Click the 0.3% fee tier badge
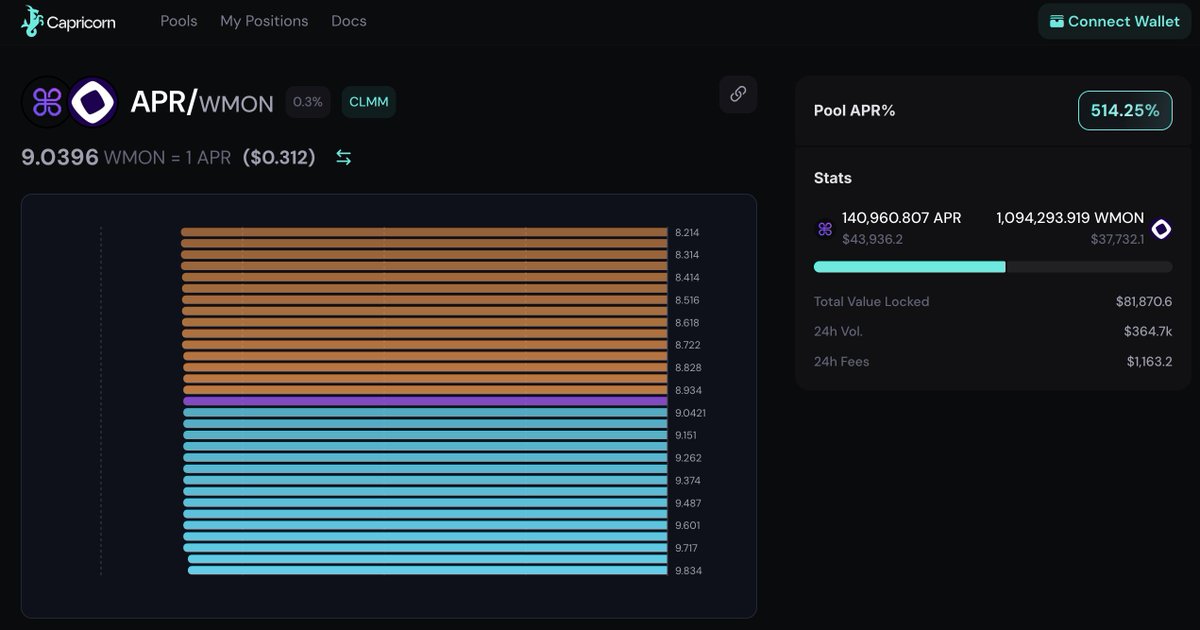1200x630 pixels. pos(308,102)
